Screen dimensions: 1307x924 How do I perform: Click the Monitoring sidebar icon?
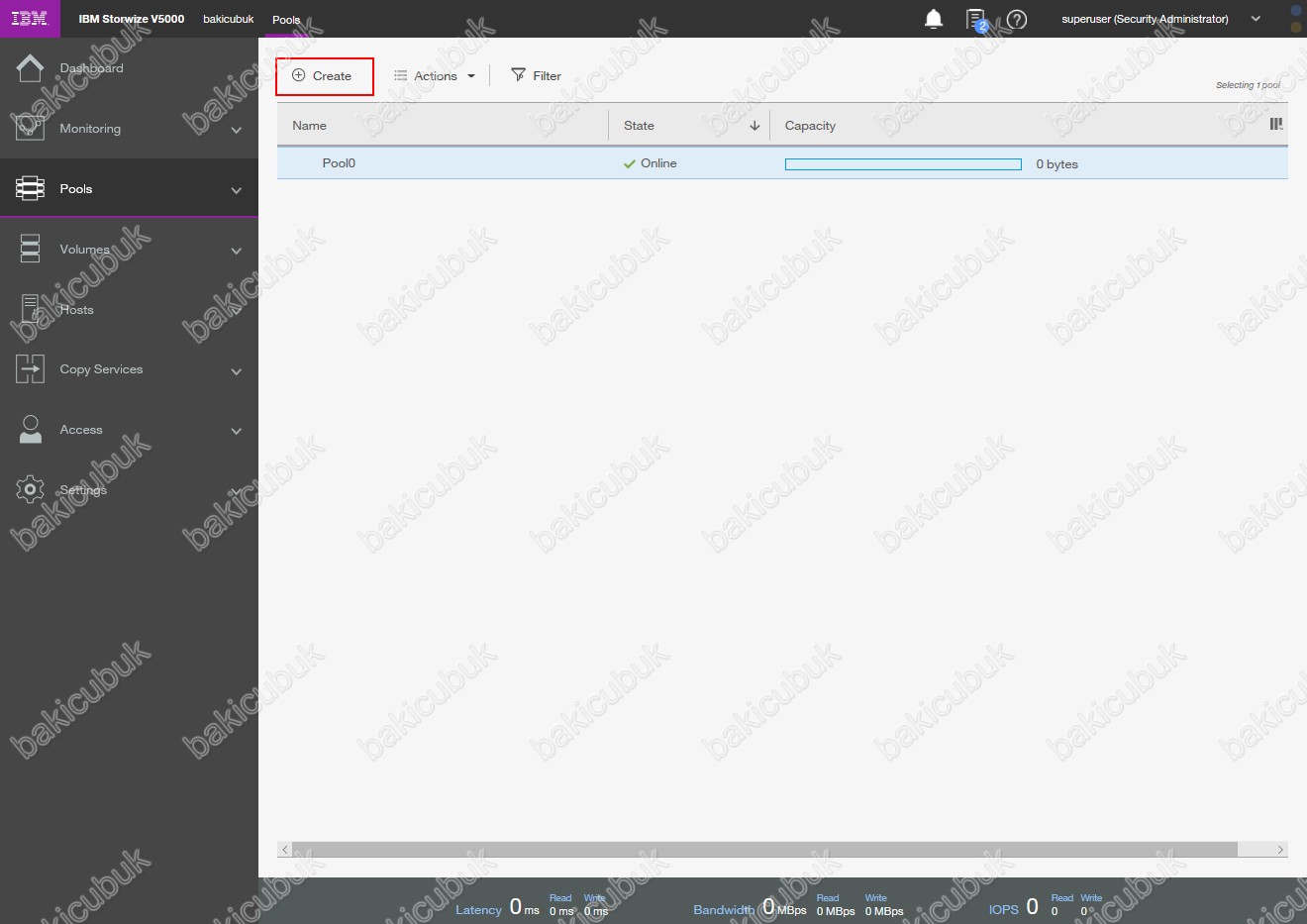(x=30, y=129)
